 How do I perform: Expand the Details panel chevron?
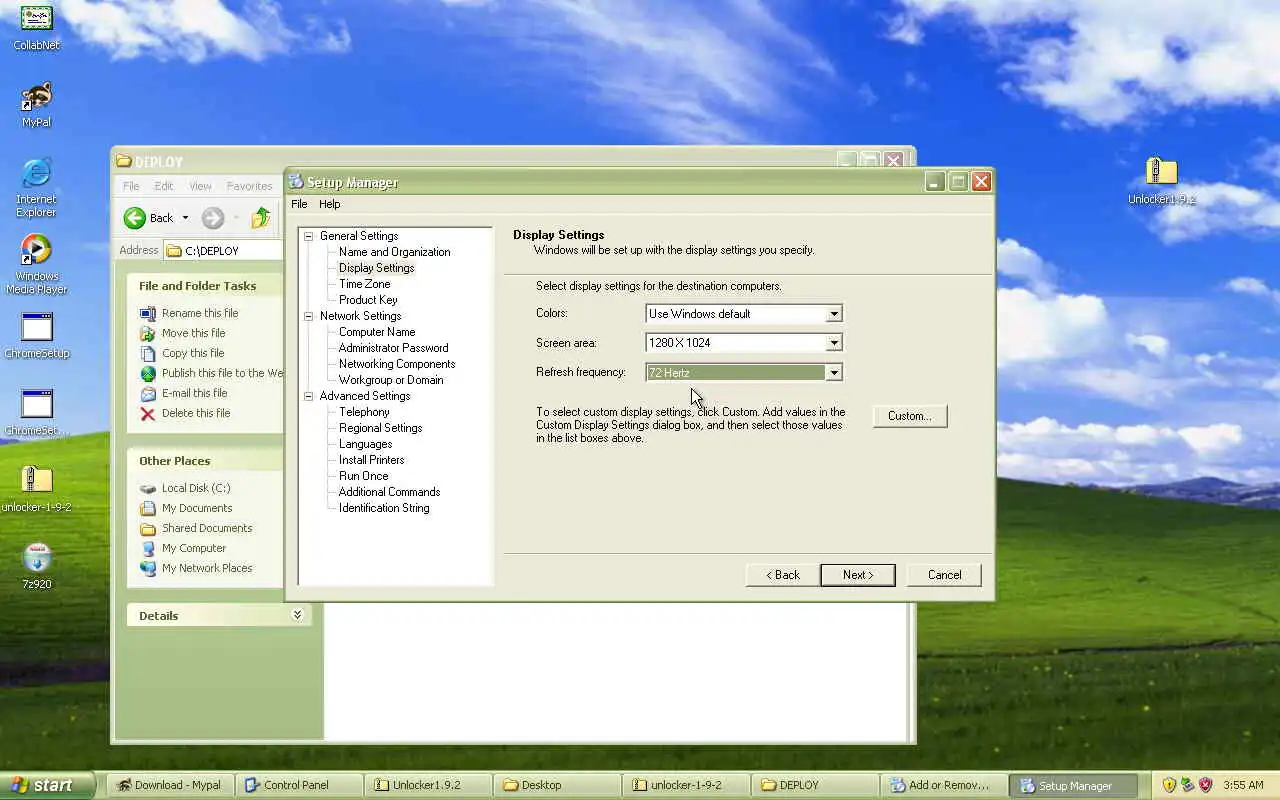point(297,615)
